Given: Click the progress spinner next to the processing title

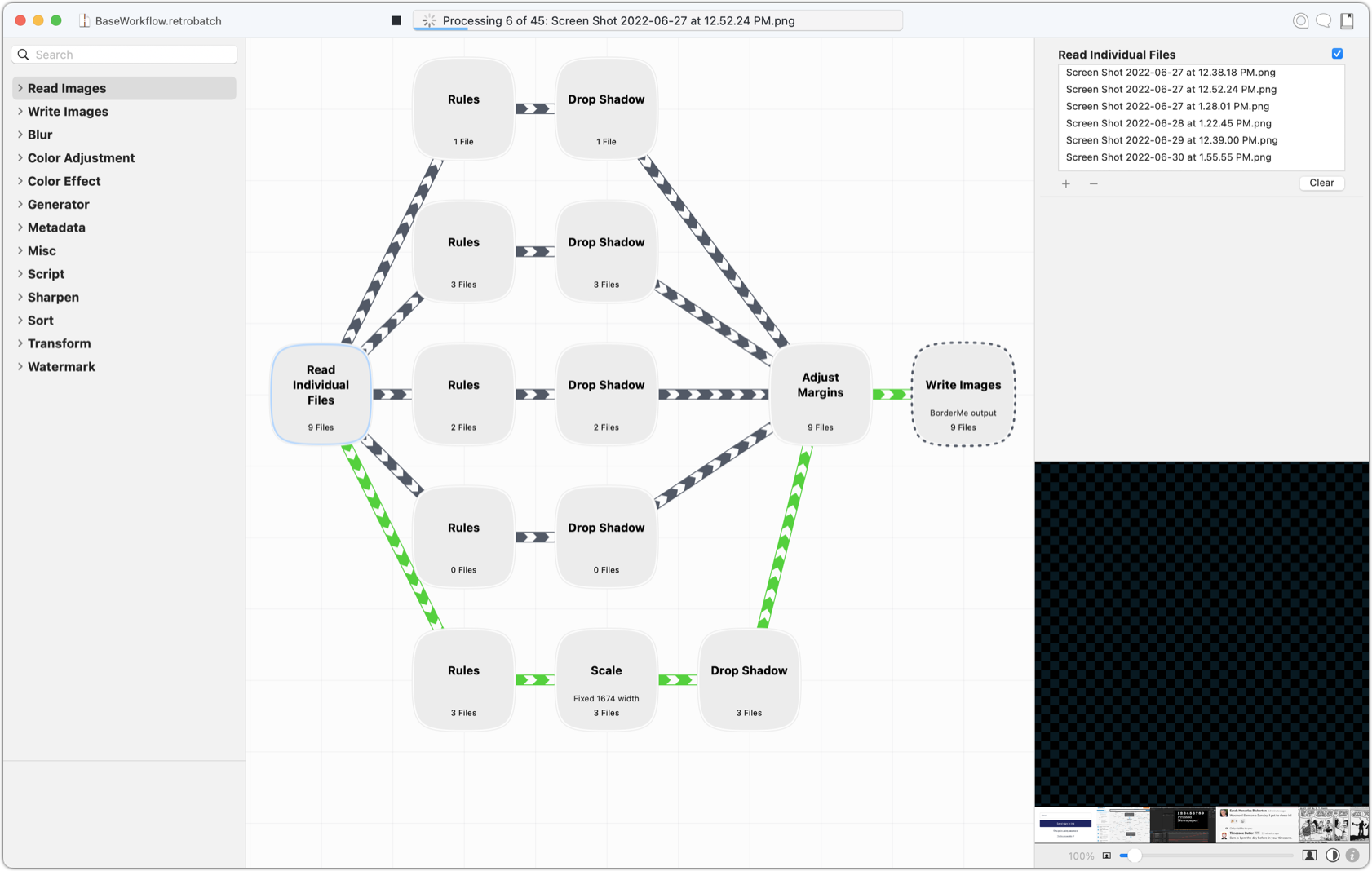Looking at the screenshot, I should click(x=429, y=20).
